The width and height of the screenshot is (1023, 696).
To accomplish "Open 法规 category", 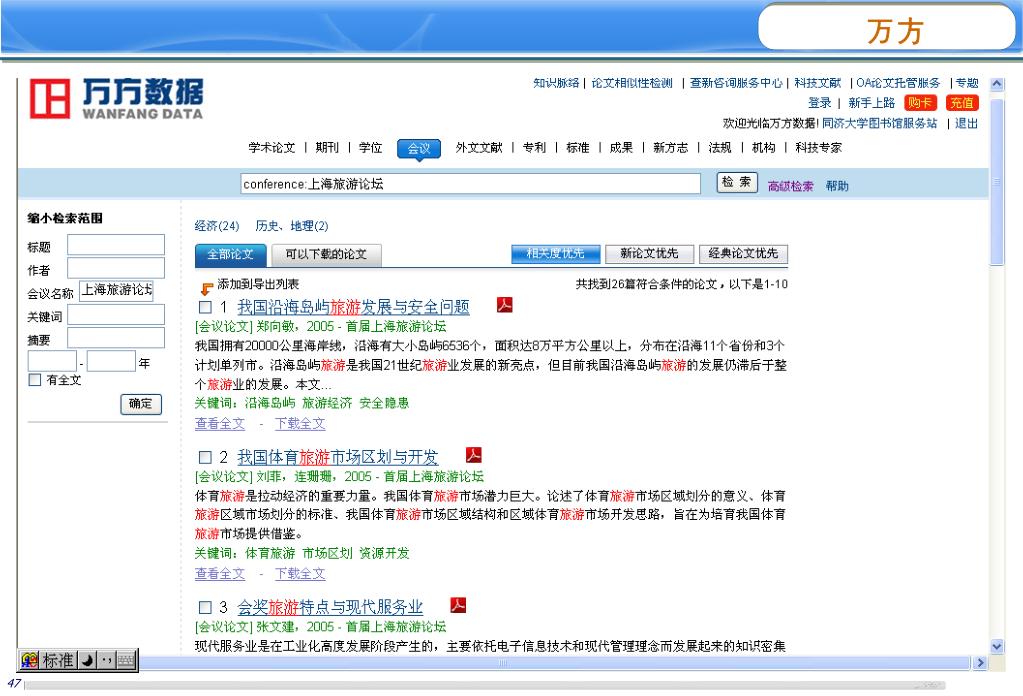I will coord(720,147).
